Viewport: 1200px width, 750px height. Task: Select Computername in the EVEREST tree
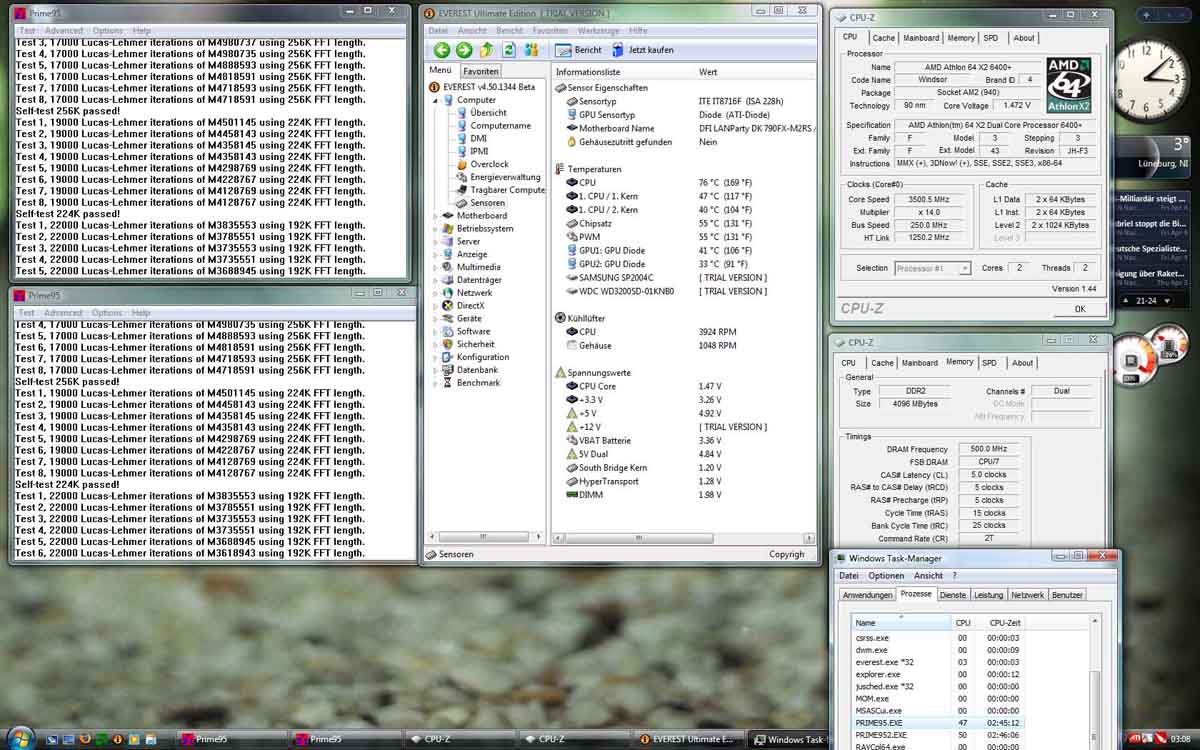(x=500, y=126)
